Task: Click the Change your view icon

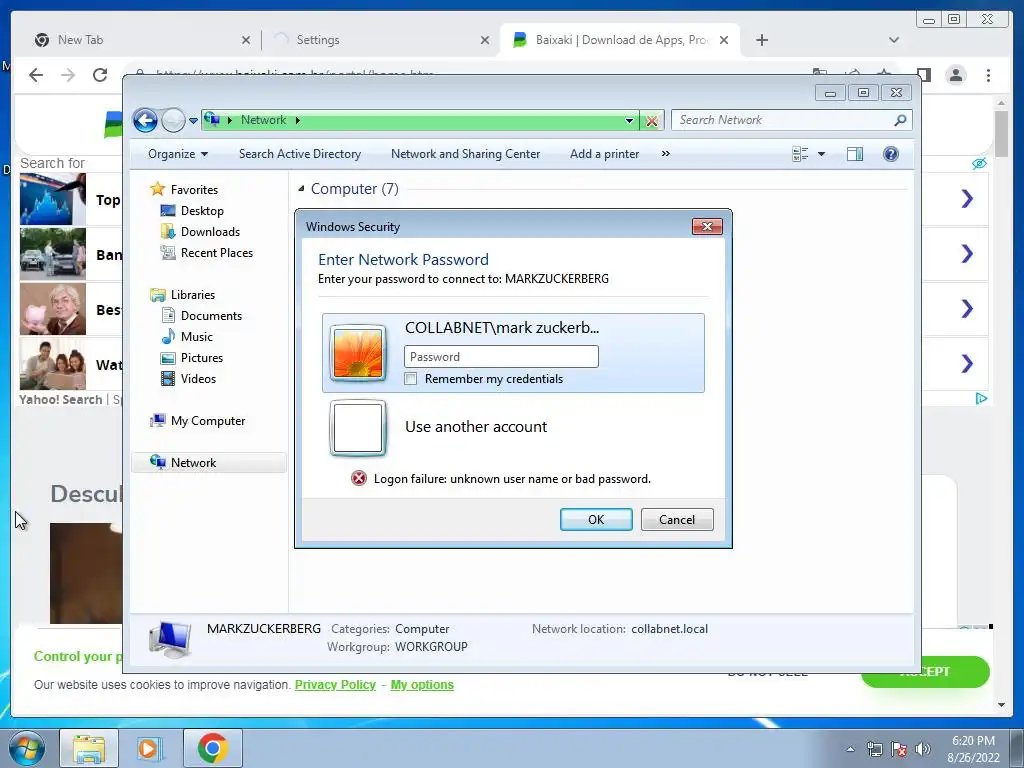Action: coord(800,154)
